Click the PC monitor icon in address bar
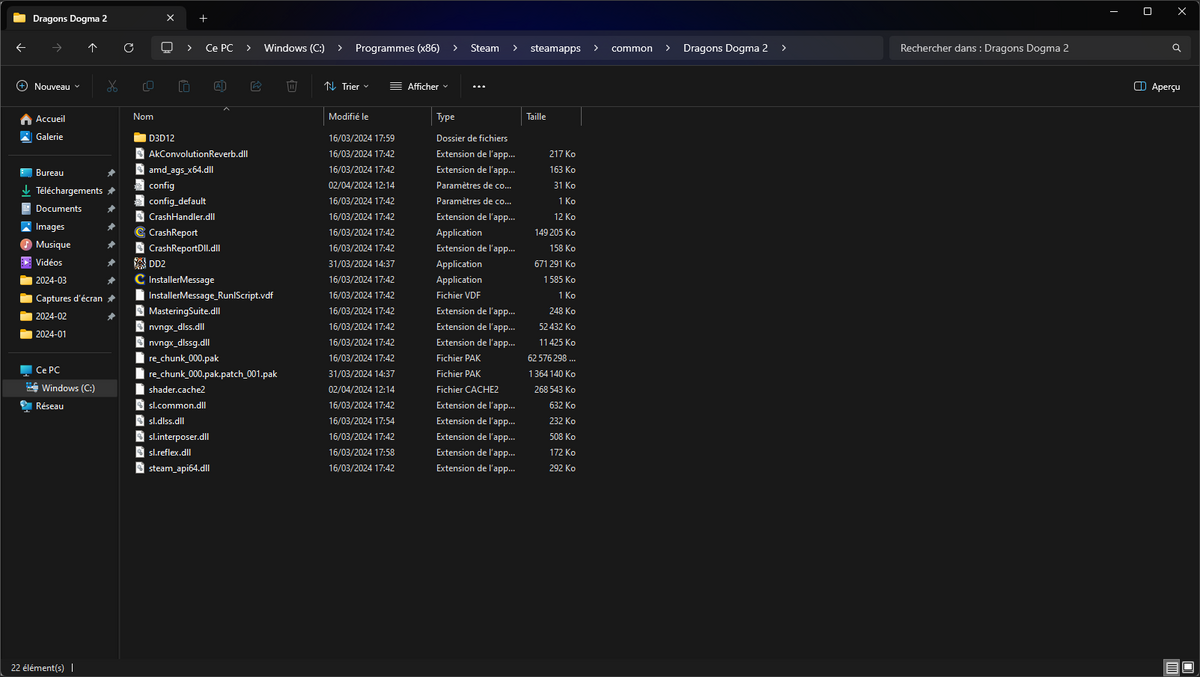Viewport: 1200px width, 677px height. [x=167, y=48]
